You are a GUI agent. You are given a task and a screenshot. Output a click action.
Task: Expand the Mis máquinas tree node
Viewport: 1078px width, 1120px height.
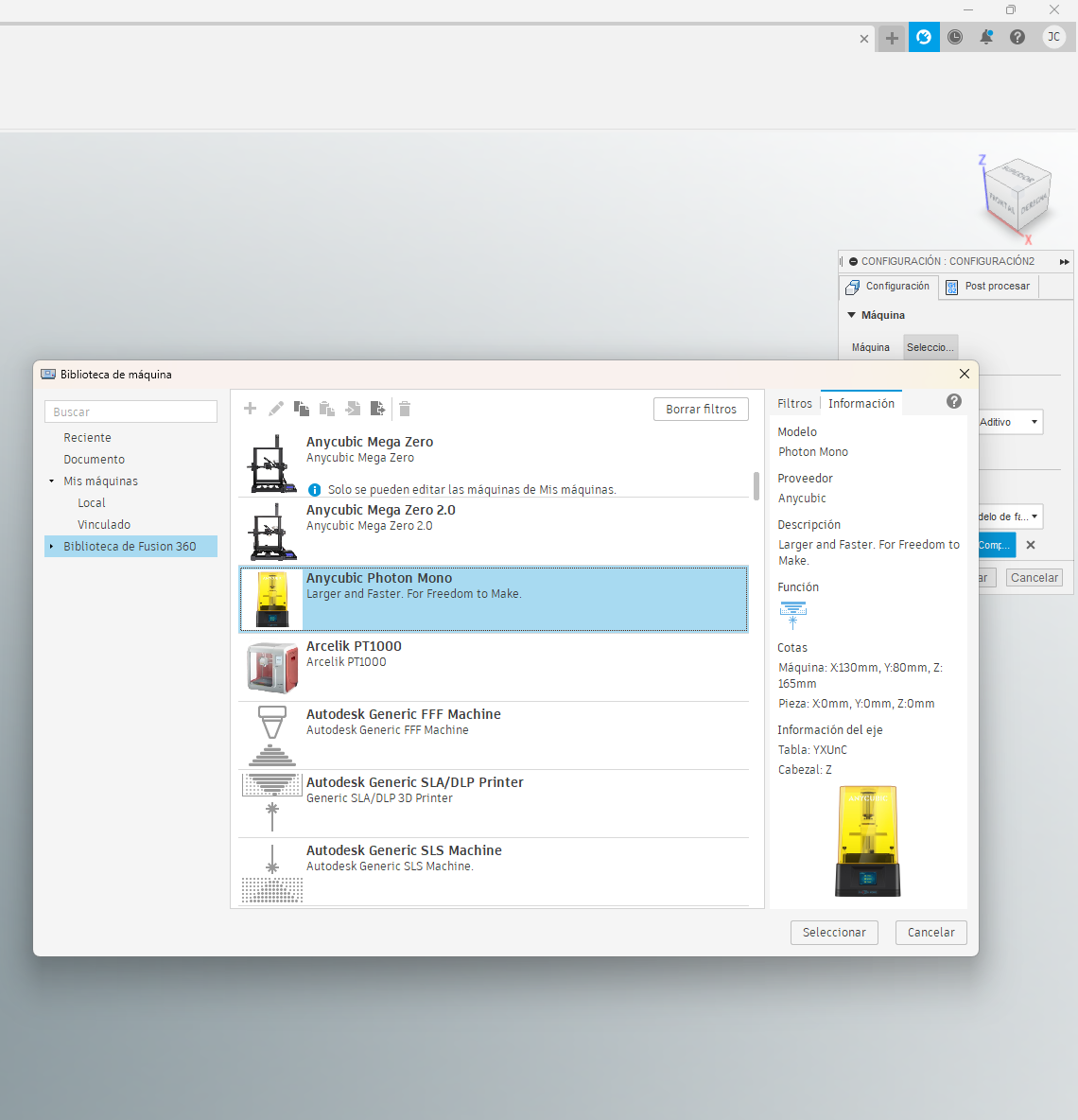click(x=51, y=481)
